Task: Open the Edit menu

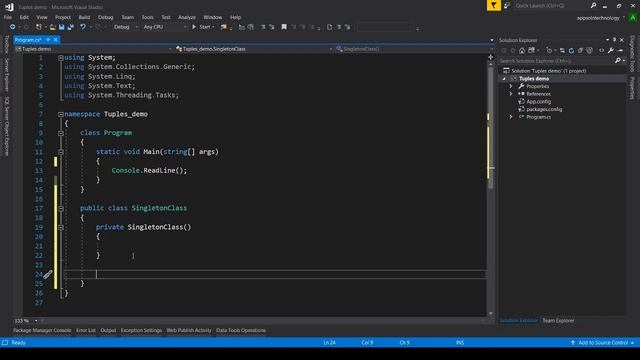Action: pyautogui.click(x=24, y=17)
